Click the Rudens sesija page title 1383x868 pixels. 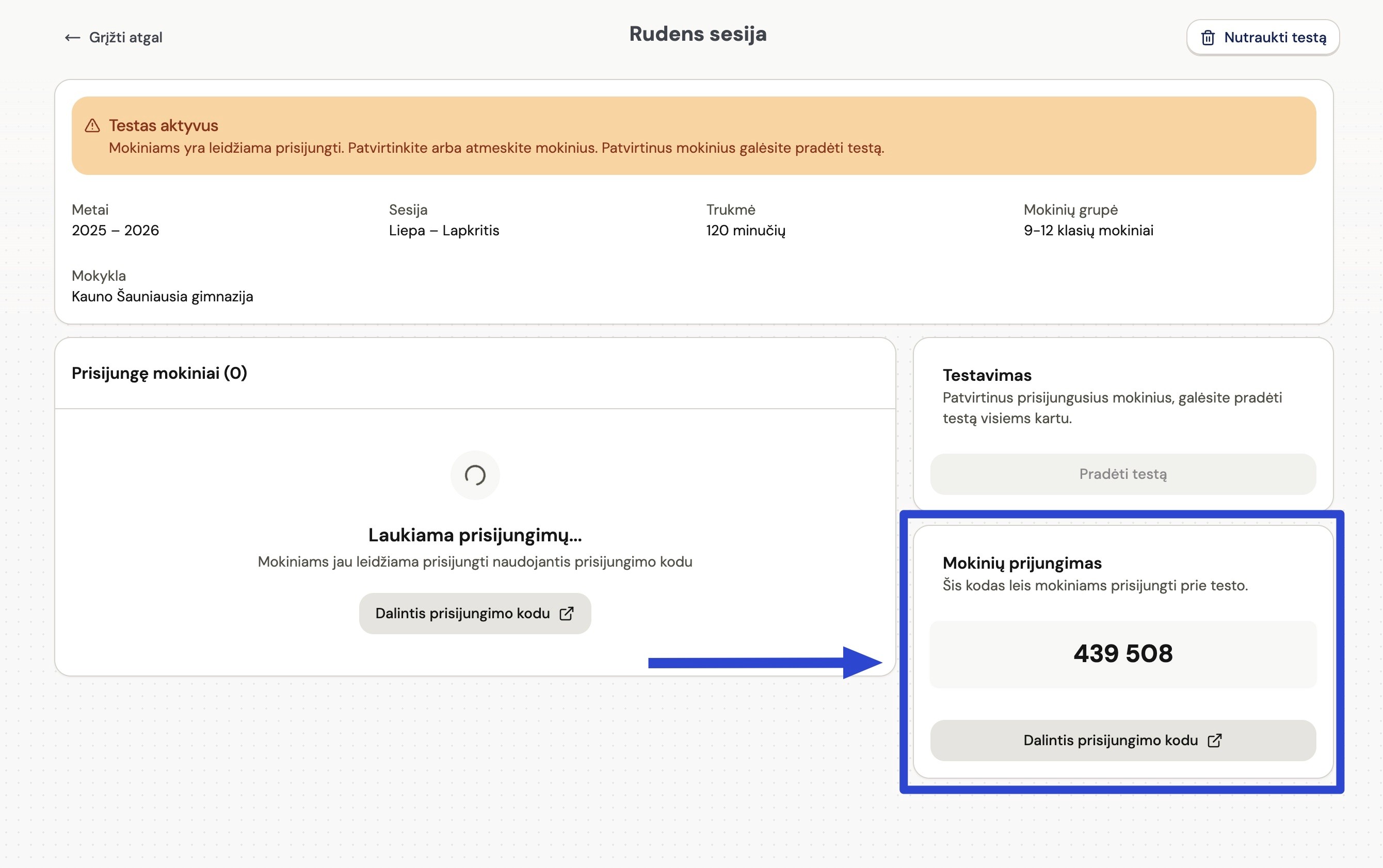click(698, 34)
